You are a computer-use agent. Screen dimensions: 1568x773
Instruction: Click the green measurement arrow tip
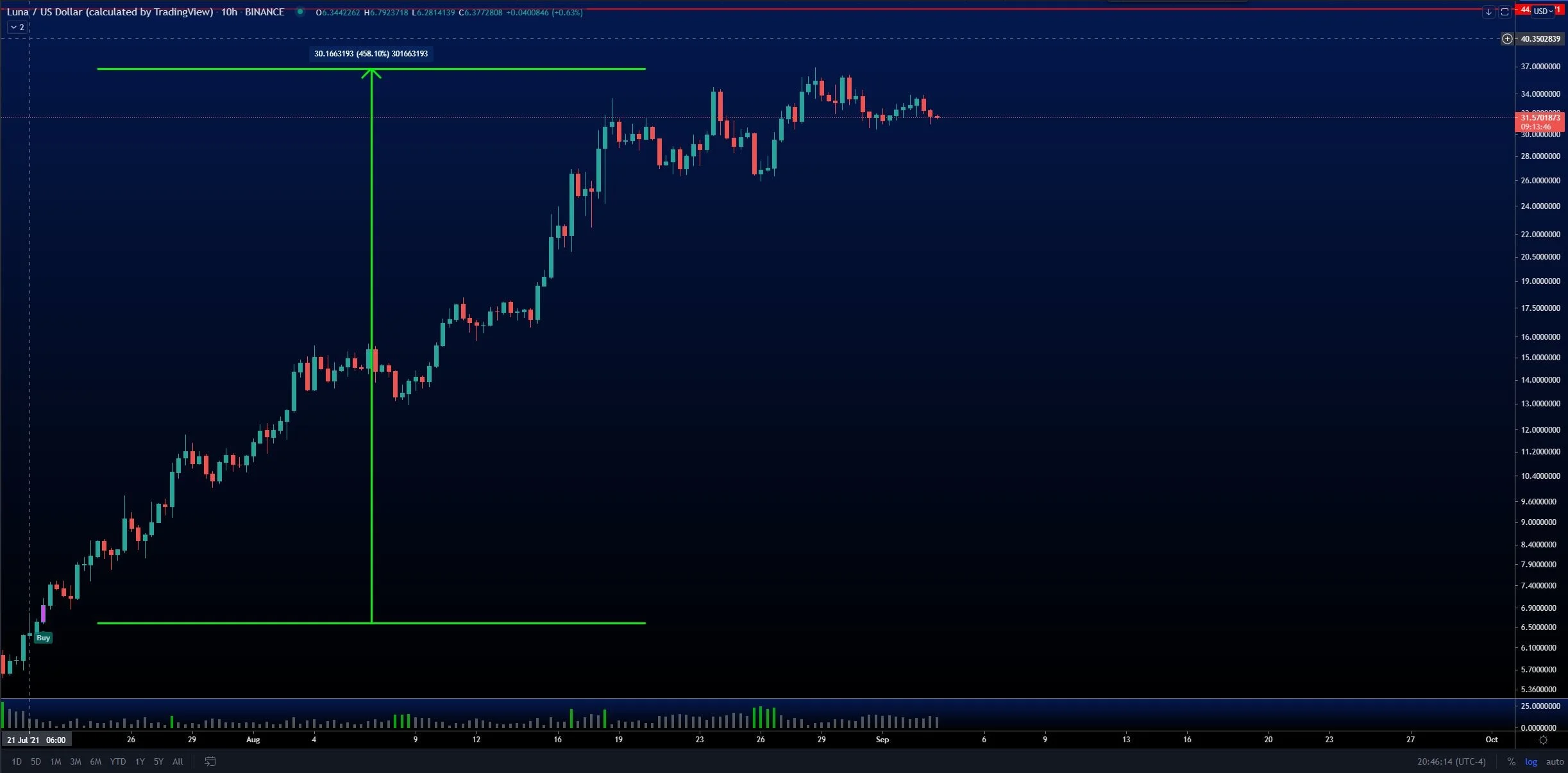point(371,71)
